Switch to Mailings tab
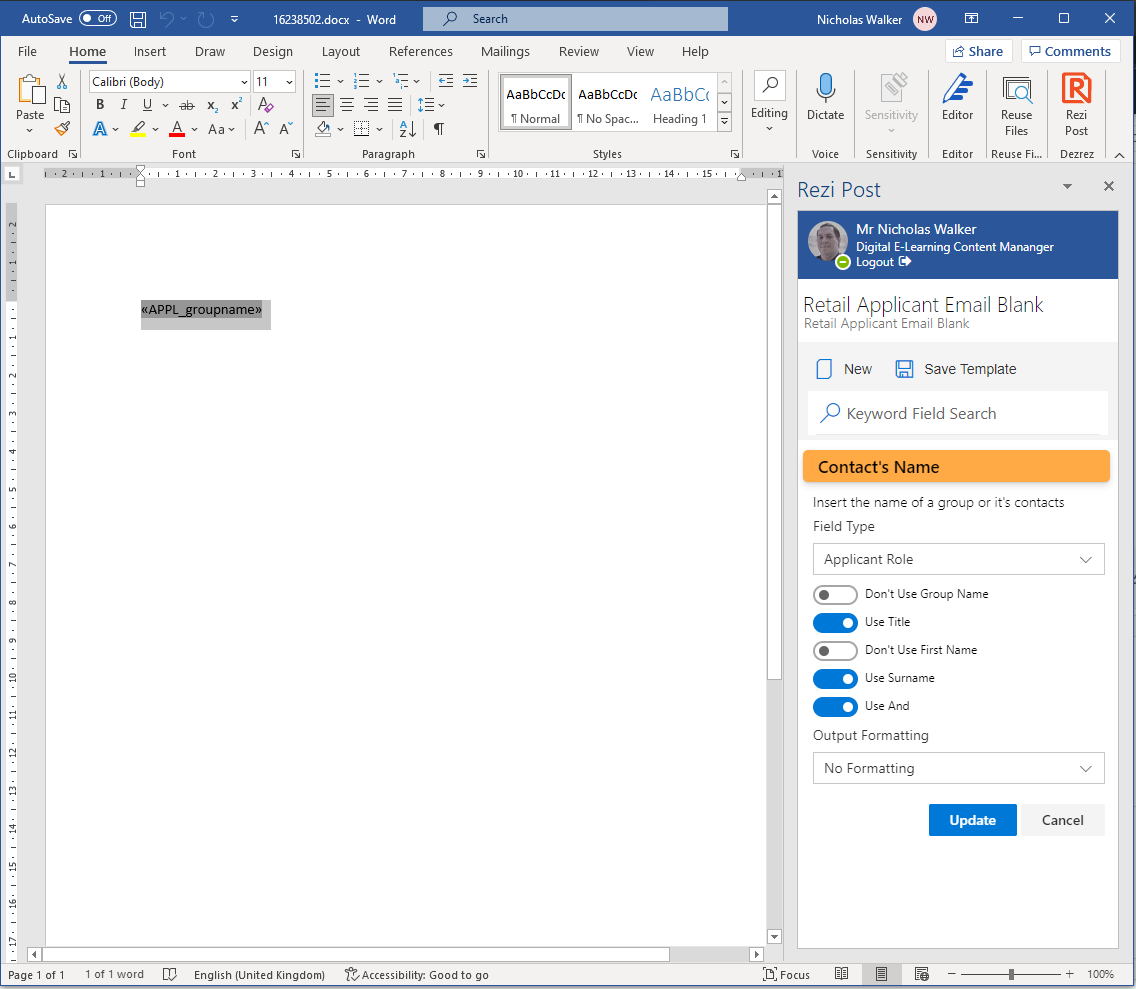 pyautogui.click(x=505, y=51)
